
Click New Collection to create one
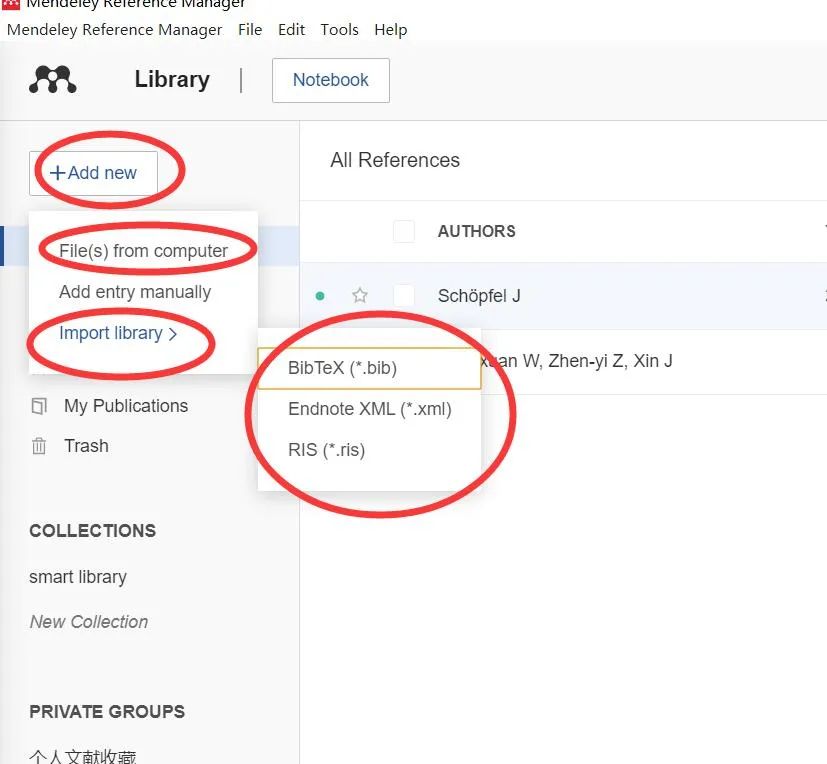click(x=89, y=622)
